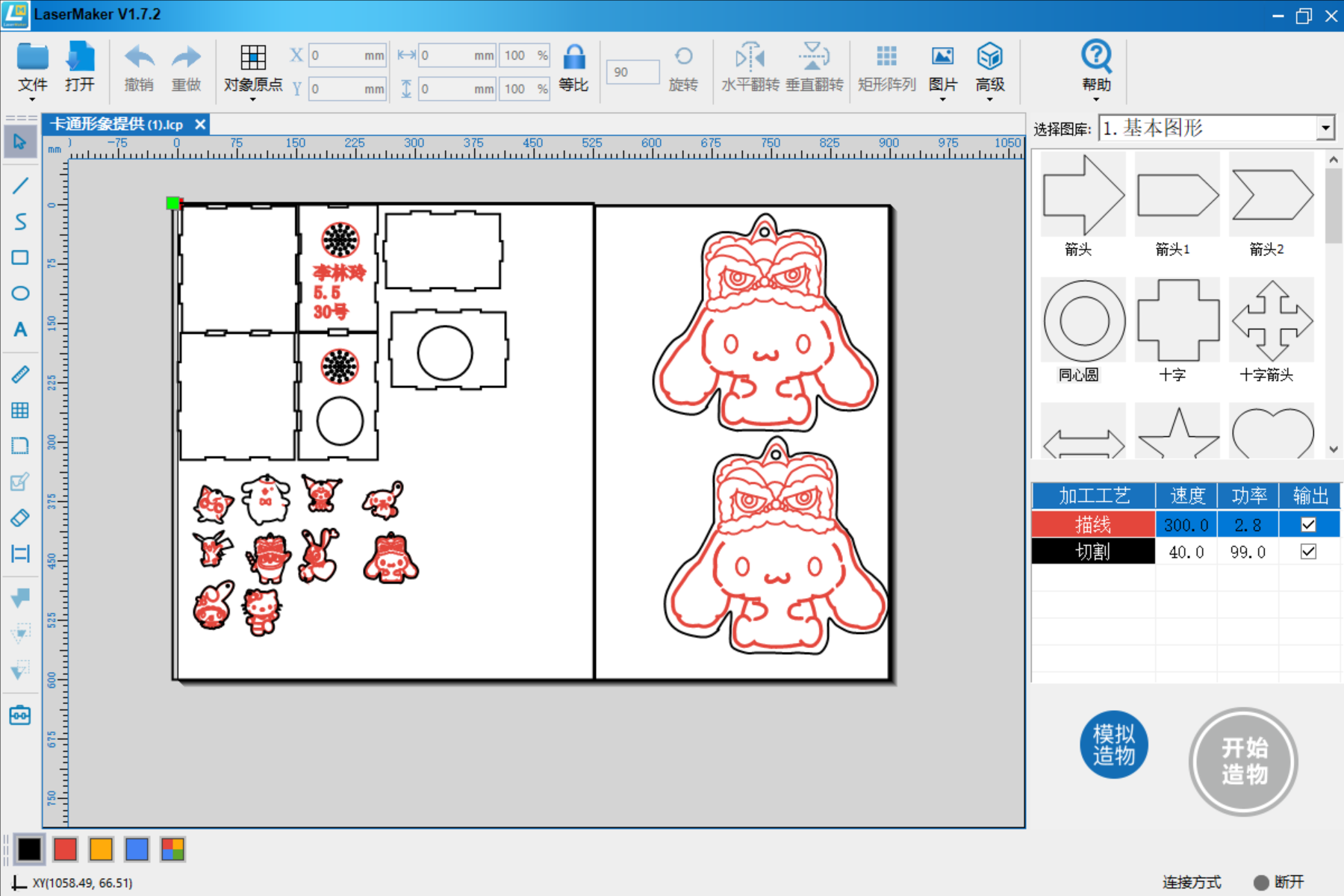
Task: Choose the 同心圆 concentric circle shape
Action: pyautogui.click(x=1083, y=320)
